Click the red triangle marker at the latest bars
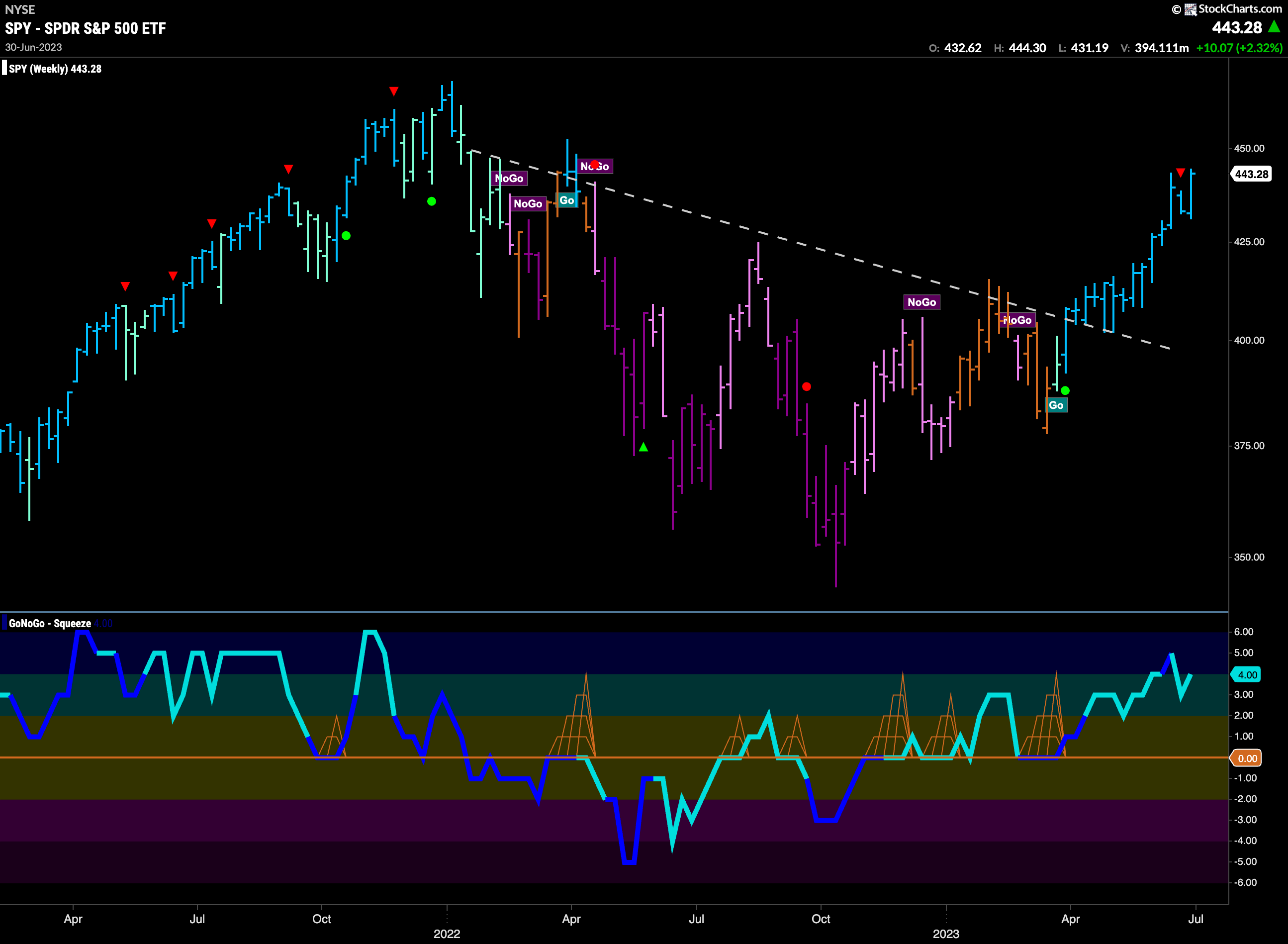Viewport: 1288px width, 944px height. pos(1181,173)
